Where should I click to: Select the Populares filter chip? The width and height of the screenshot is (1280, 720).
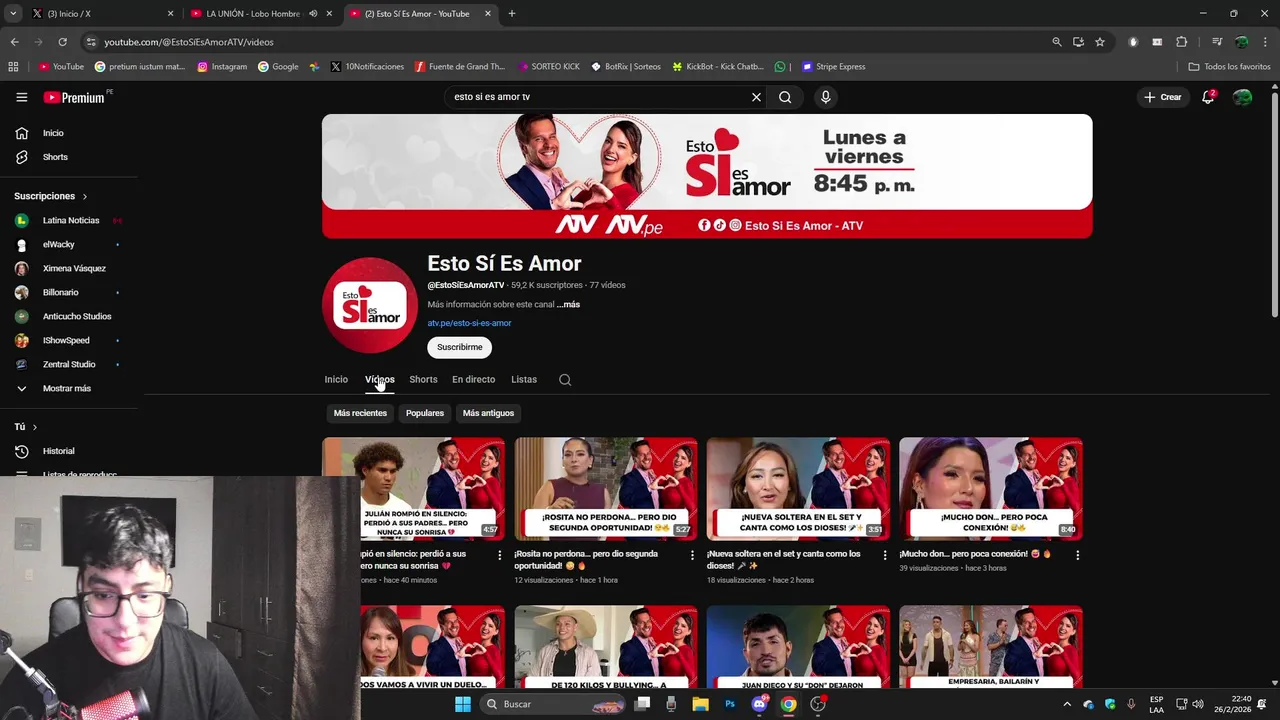point(425,413)
